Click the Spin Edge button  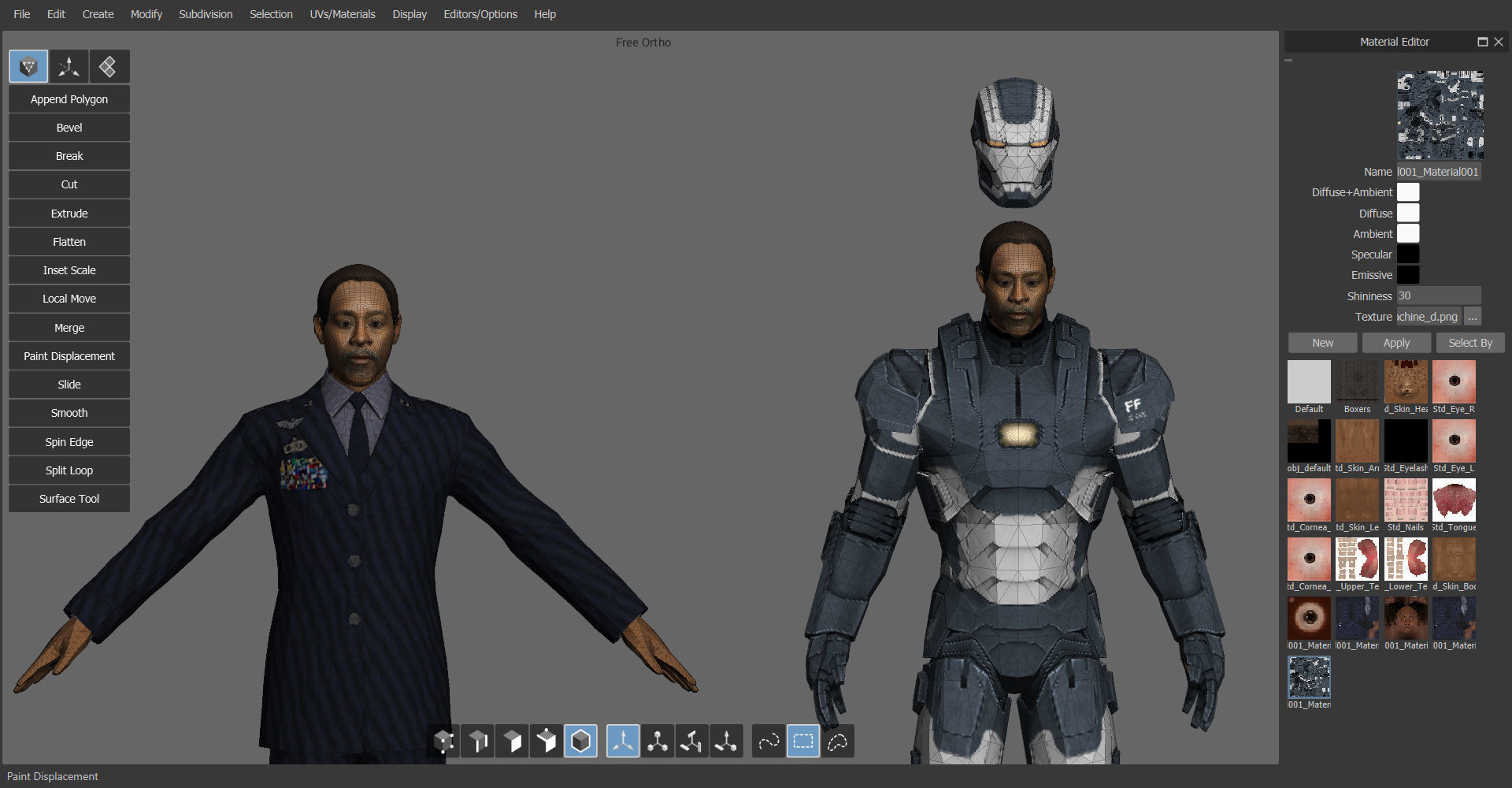[69, 442]
